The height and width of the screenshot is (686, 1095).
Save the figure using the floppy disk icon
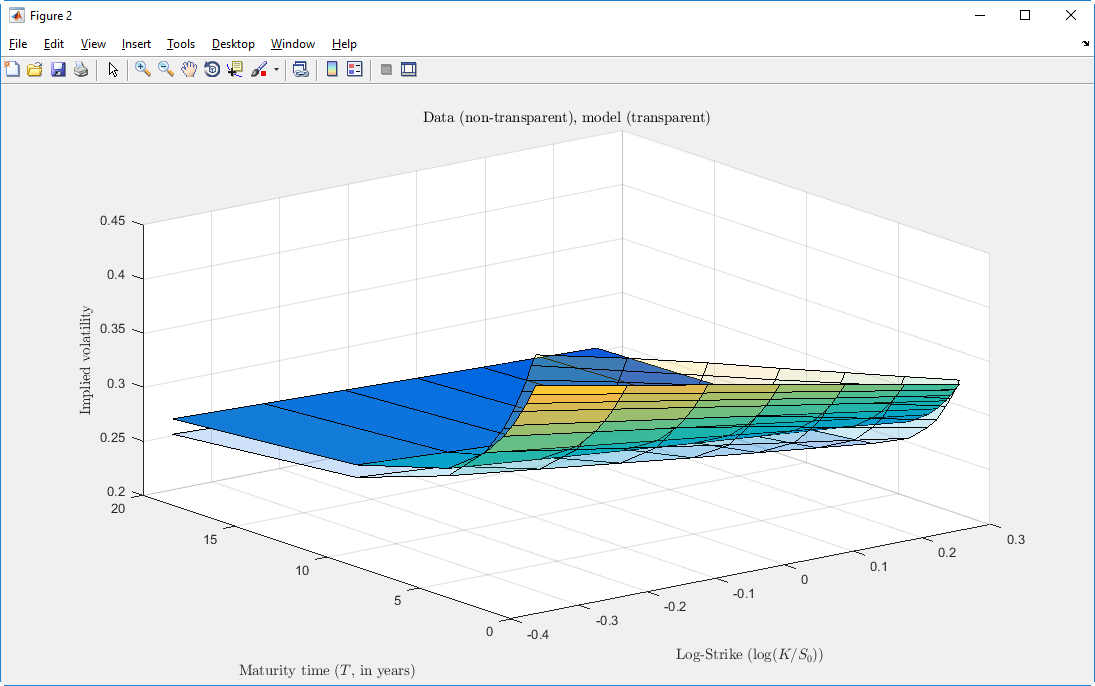[58, 70]
